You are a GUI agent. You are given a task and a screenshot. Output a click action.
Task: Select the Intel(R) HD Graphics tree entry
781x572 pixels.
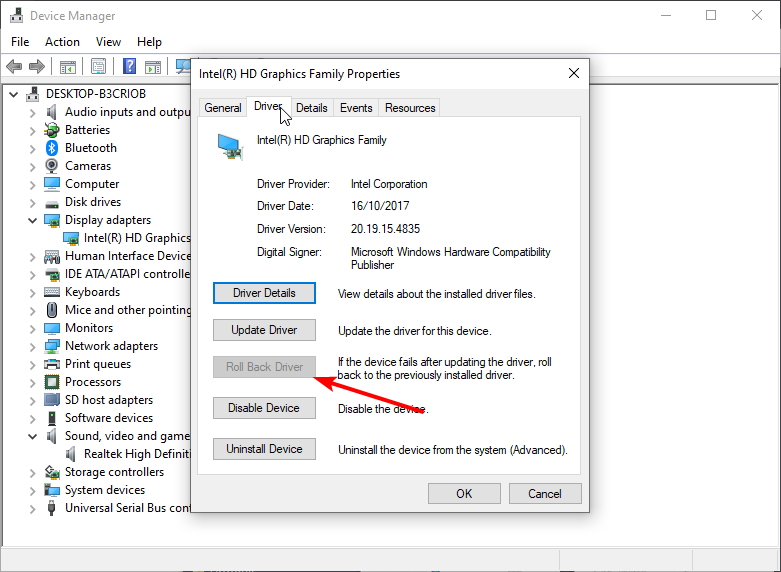(x=137, y=238)
